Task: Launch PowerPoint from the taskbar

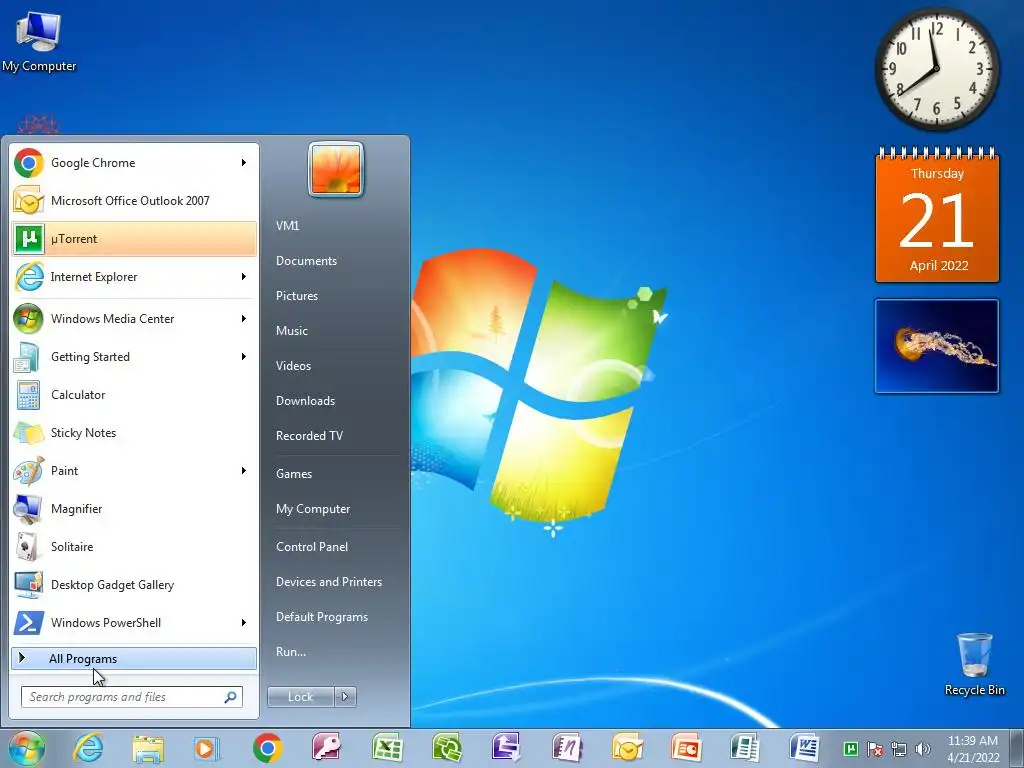Action: point(686,748)
